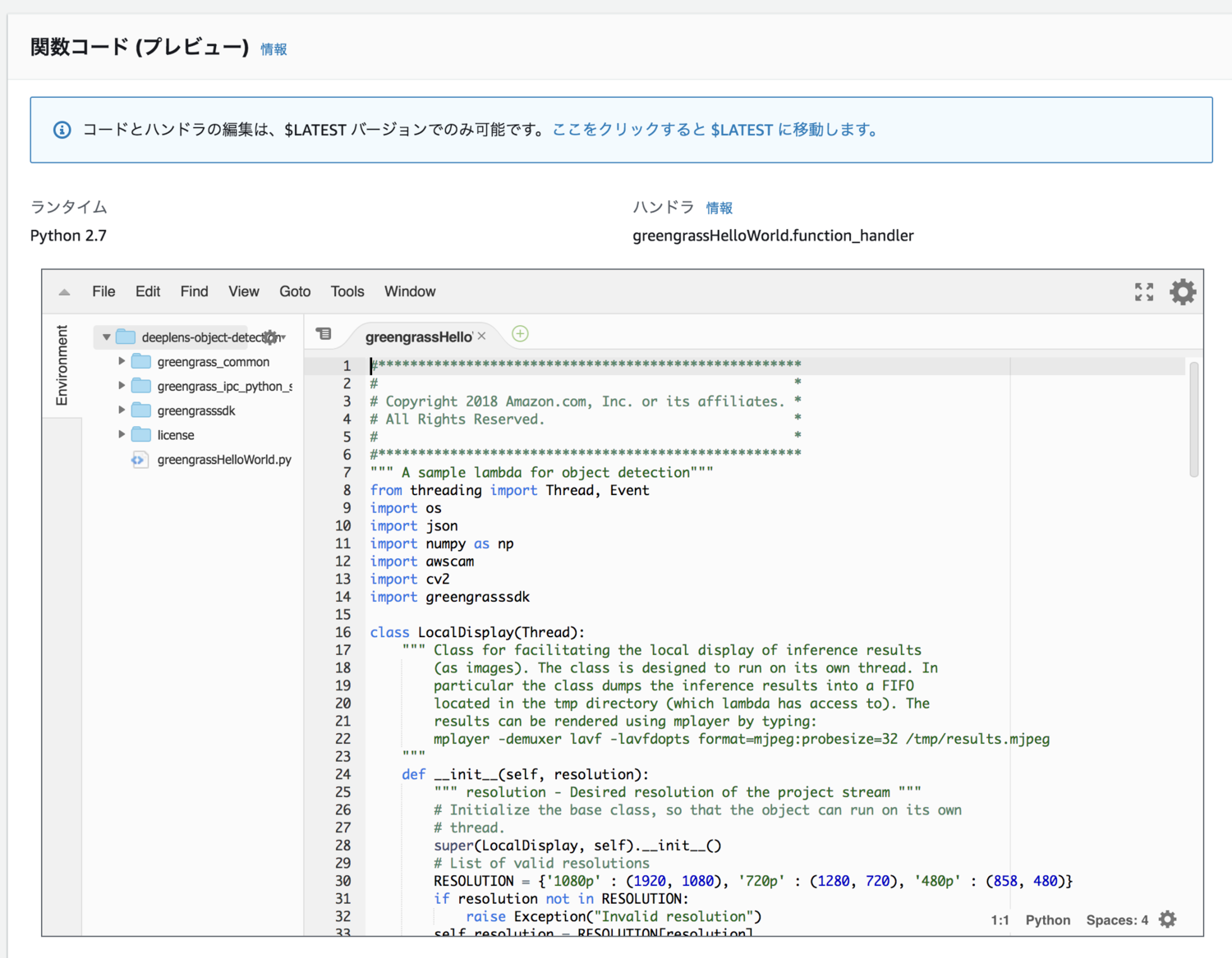This screenshot has height=958, width=1232.
Task: Open the tab list icon beside tabs
Action: (324, 334)
